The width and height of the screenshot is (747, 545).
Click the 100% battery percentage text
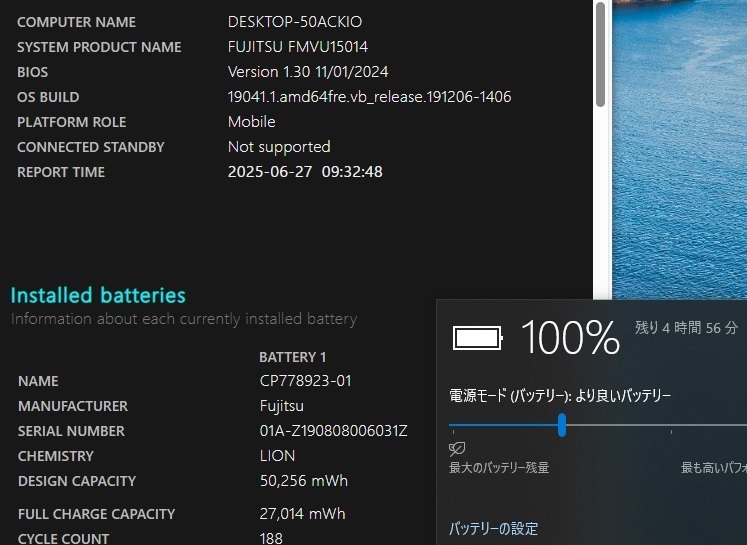(570, 337)
